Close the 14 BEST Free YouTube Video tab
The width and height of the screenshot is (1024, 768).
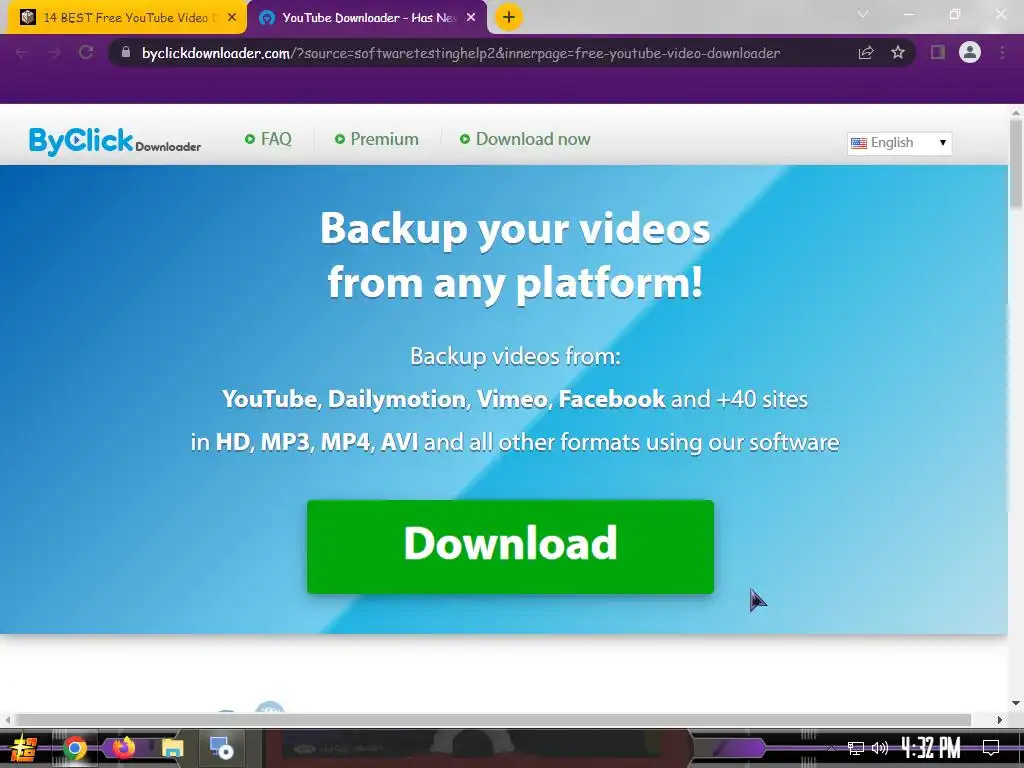tap(232, 18)
